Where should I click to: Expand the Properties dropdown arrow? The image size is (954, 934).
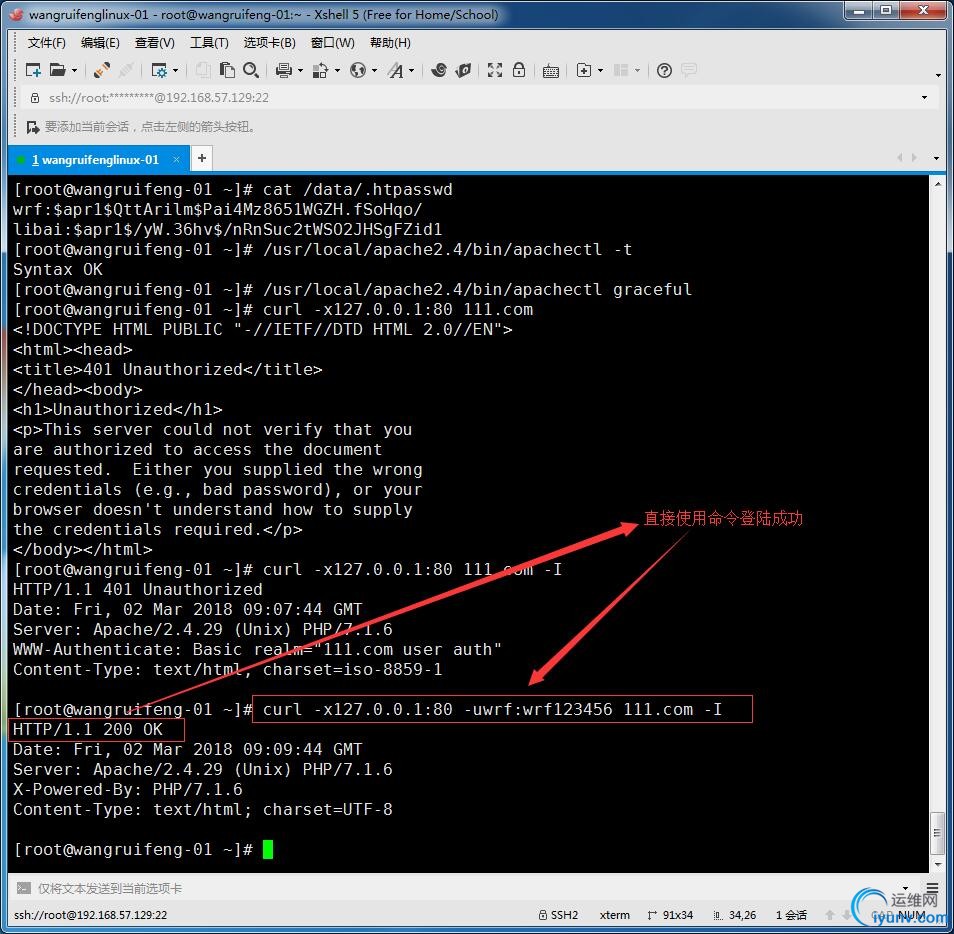tap(175, 71)
